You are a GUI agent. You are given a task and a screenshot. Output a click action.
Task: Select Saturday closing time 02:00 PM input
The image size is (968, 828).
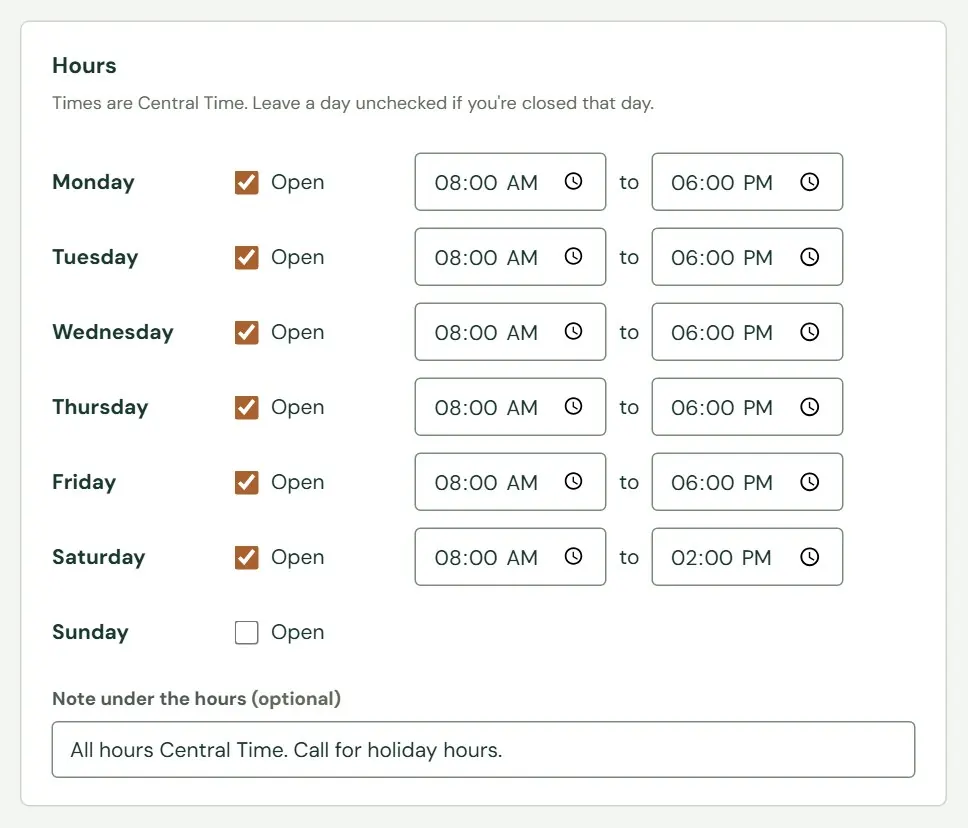coord(747,557)
